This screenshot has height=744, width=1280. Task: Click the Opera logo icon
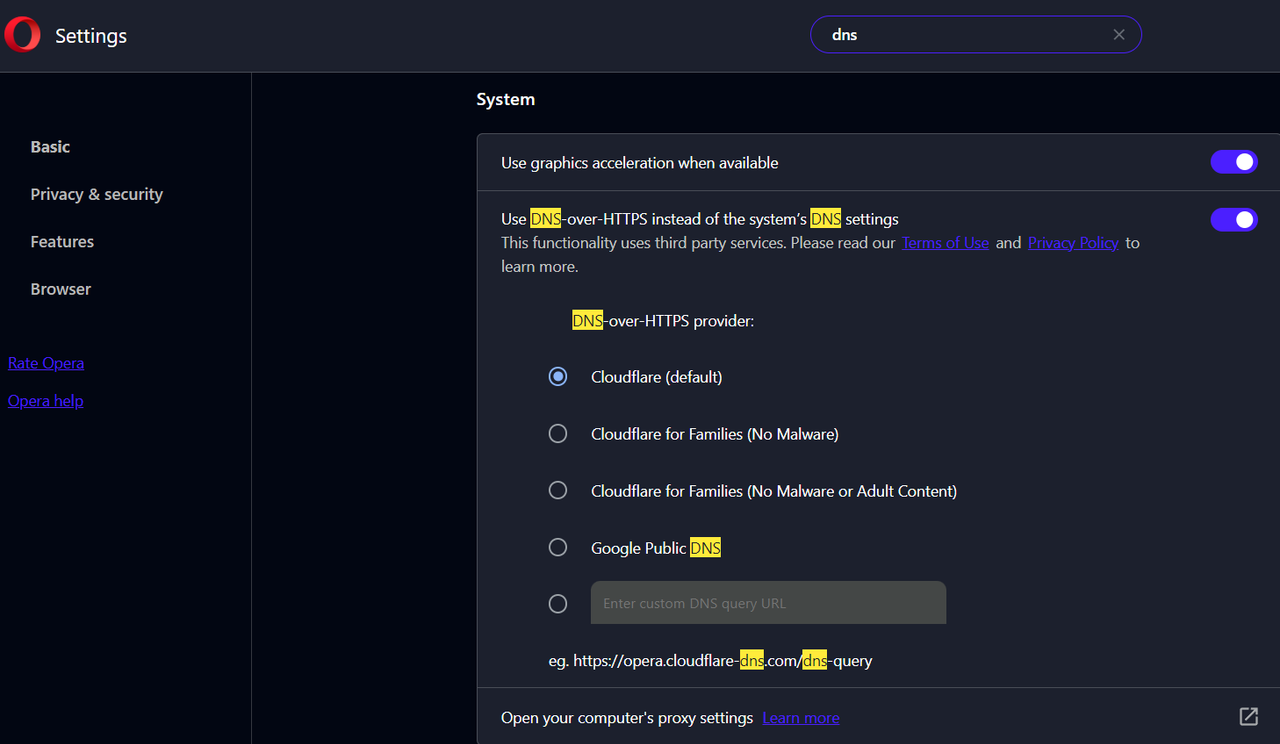pos(22,35)
